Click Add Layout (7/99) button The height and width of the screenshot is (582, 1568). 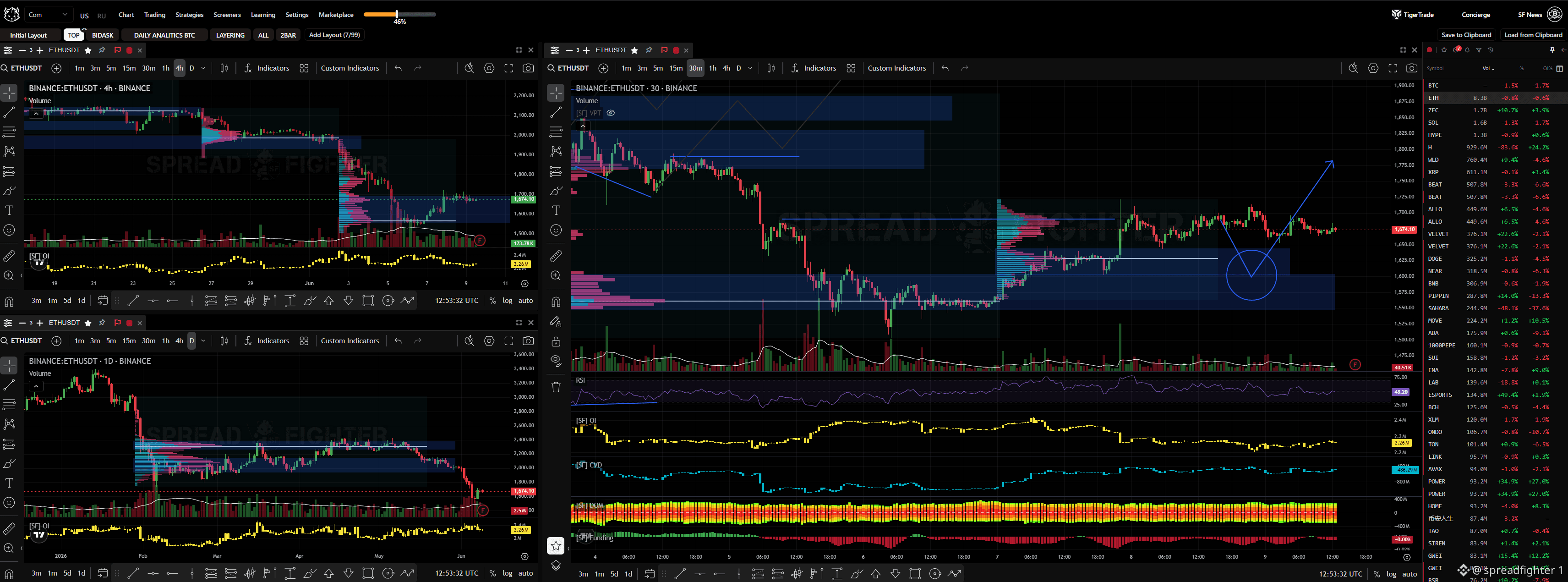[x=334, y=35]
